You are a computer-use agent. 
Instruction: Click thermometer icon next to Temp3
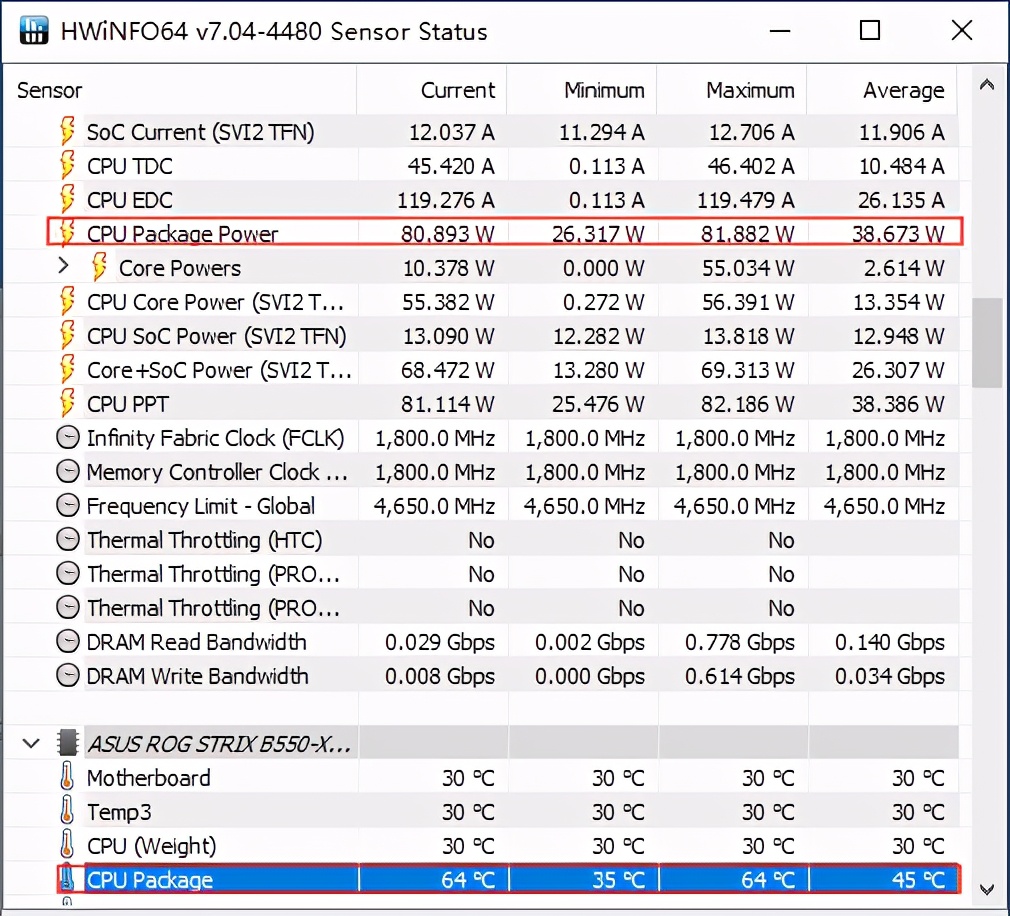[67, 812]
